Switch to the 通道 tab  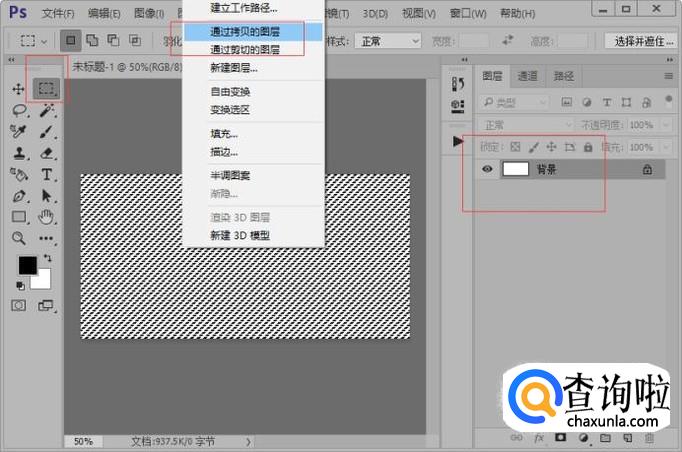528,77
